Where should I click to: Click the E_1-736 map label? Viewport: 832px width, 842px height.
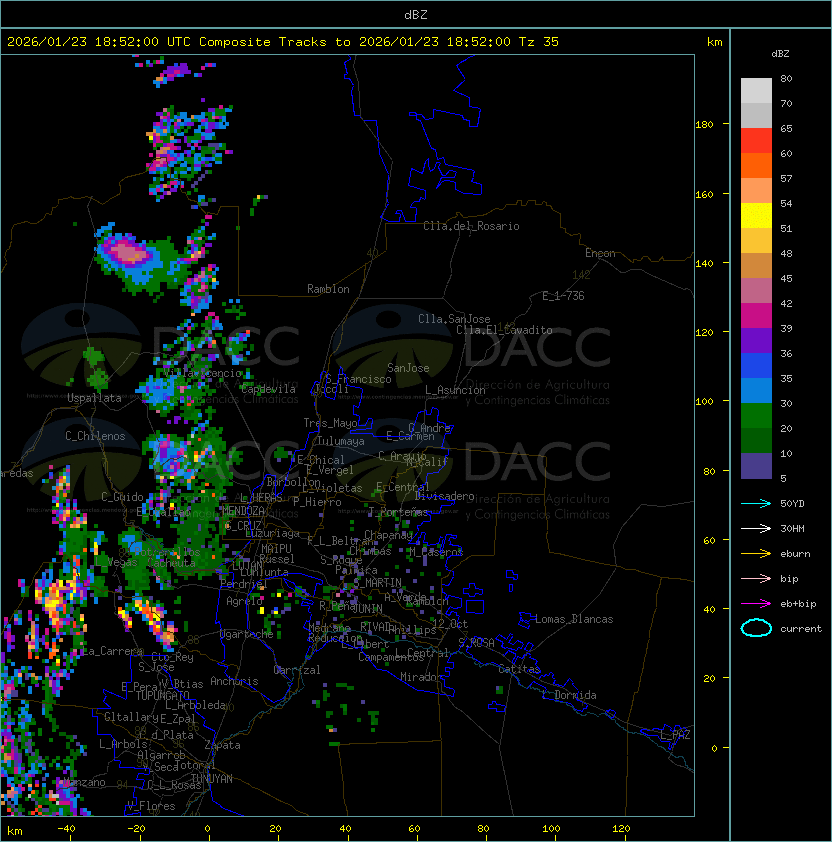point(563,296)
